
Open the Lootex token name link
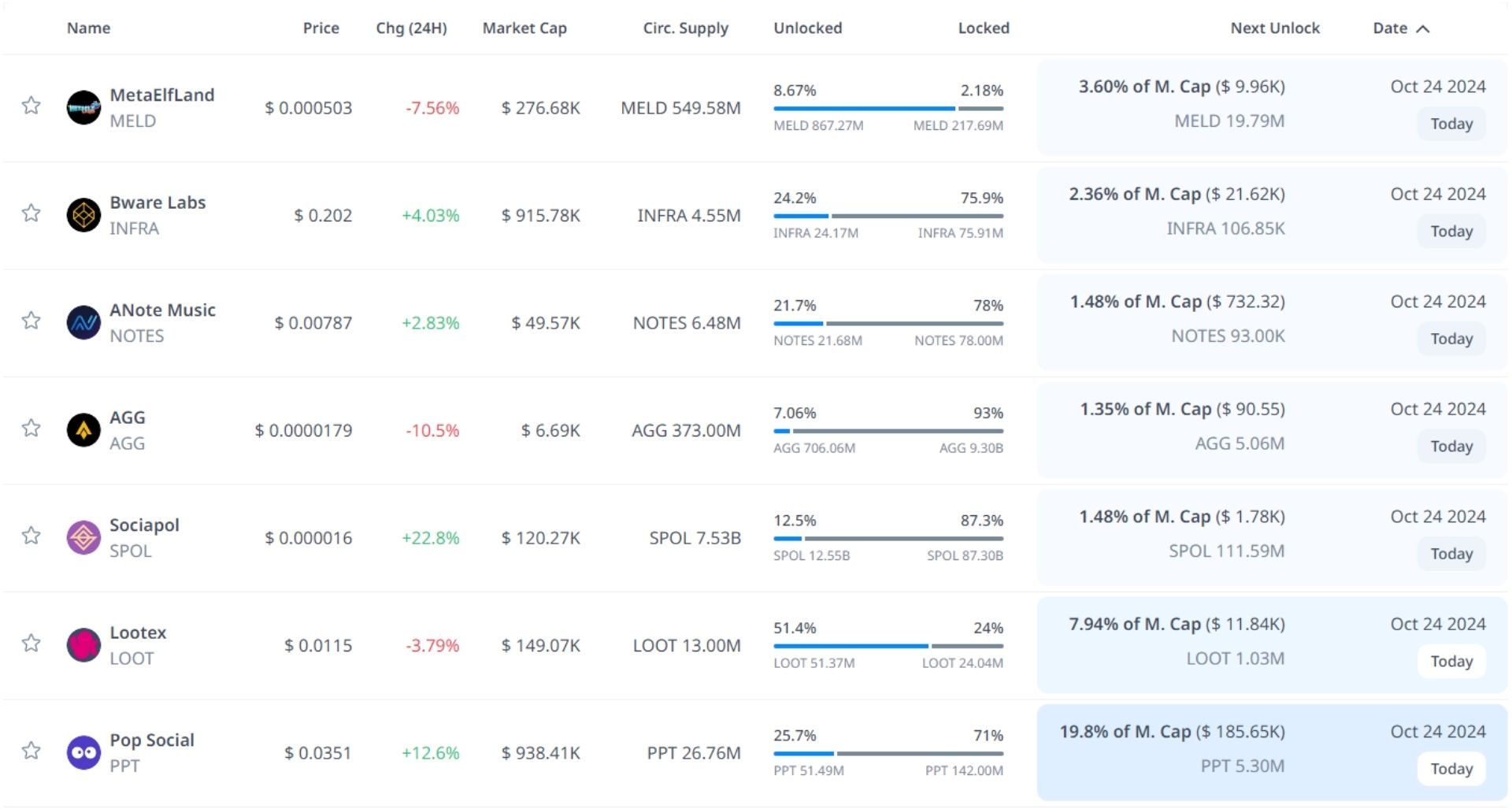coord(138,633)
